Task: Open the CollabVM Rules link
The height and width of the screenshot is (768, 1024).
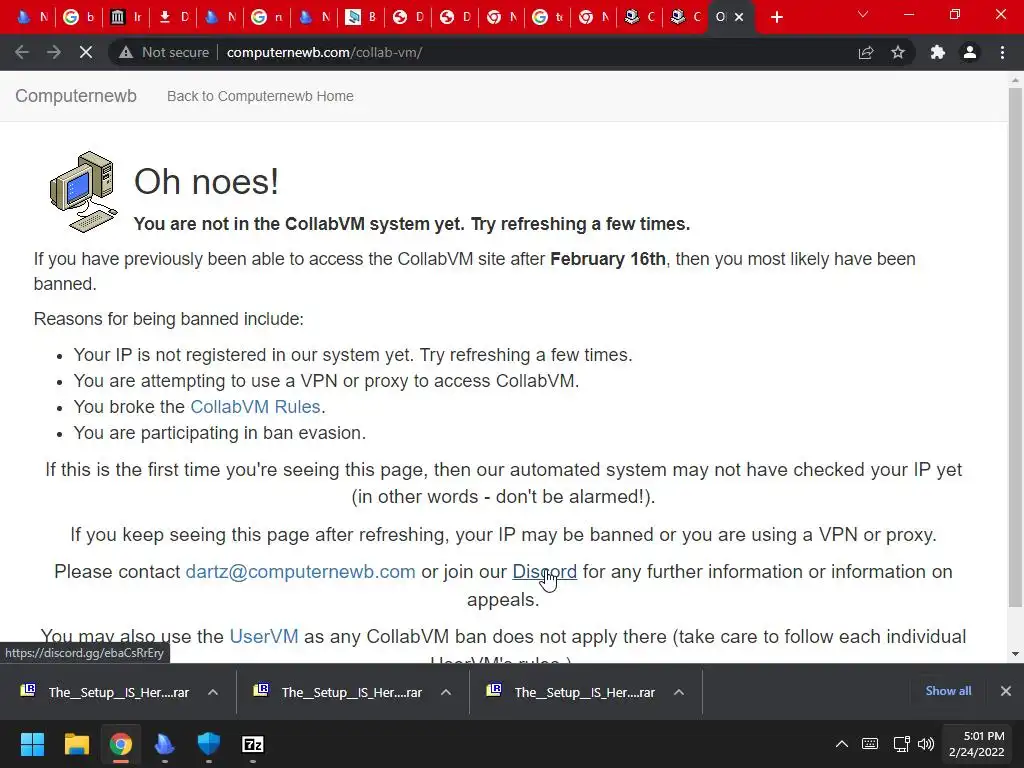Action: [x=255, y=407]
